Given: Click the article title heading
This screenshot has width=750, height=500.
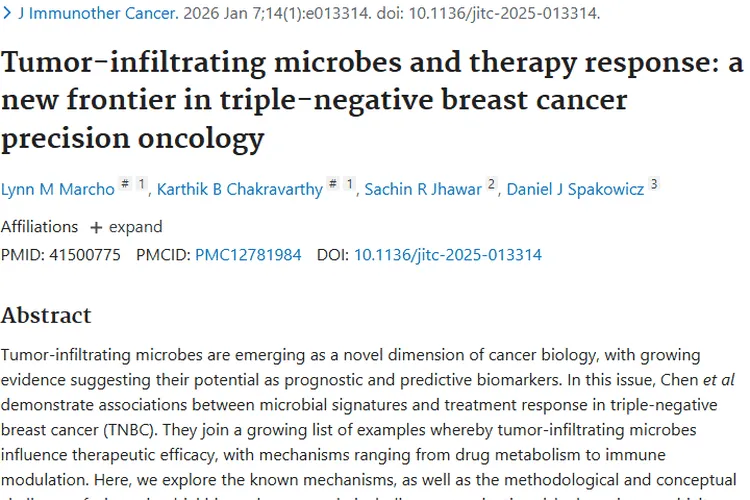Looking at the screenshot, I should click(x=372, y=100).
